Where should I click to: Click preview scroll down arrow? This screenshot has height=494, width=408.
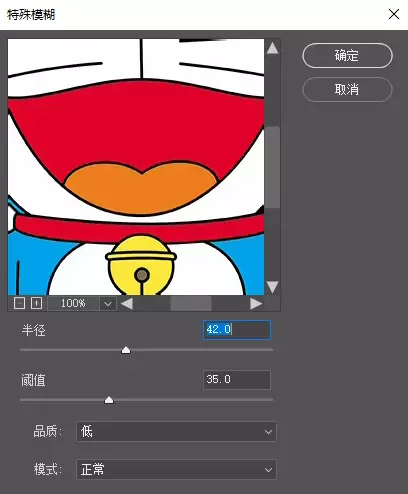point(272,287)
